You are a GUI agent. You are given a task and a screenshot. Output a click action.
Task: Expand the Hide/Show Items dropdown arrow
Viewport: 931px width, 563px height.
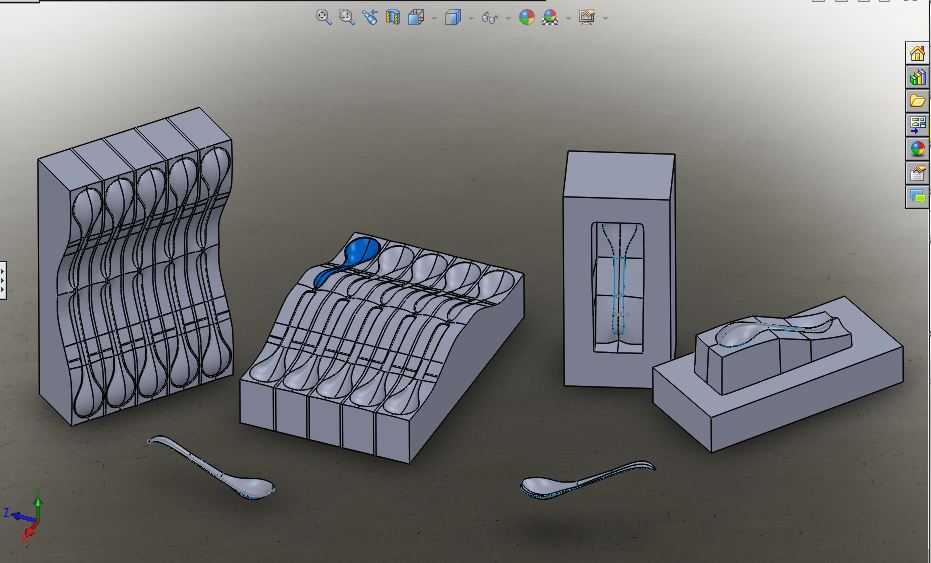coord(508,18)
